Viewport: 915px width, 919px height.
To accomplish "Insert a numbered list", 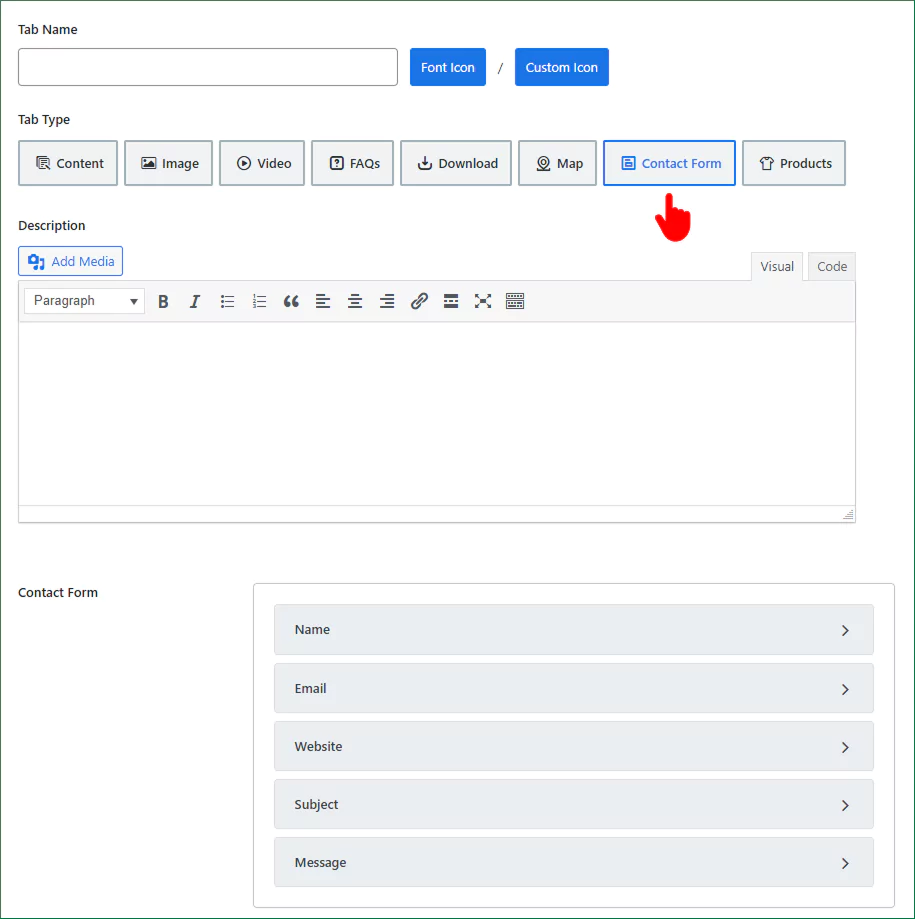I will (259, 301).
